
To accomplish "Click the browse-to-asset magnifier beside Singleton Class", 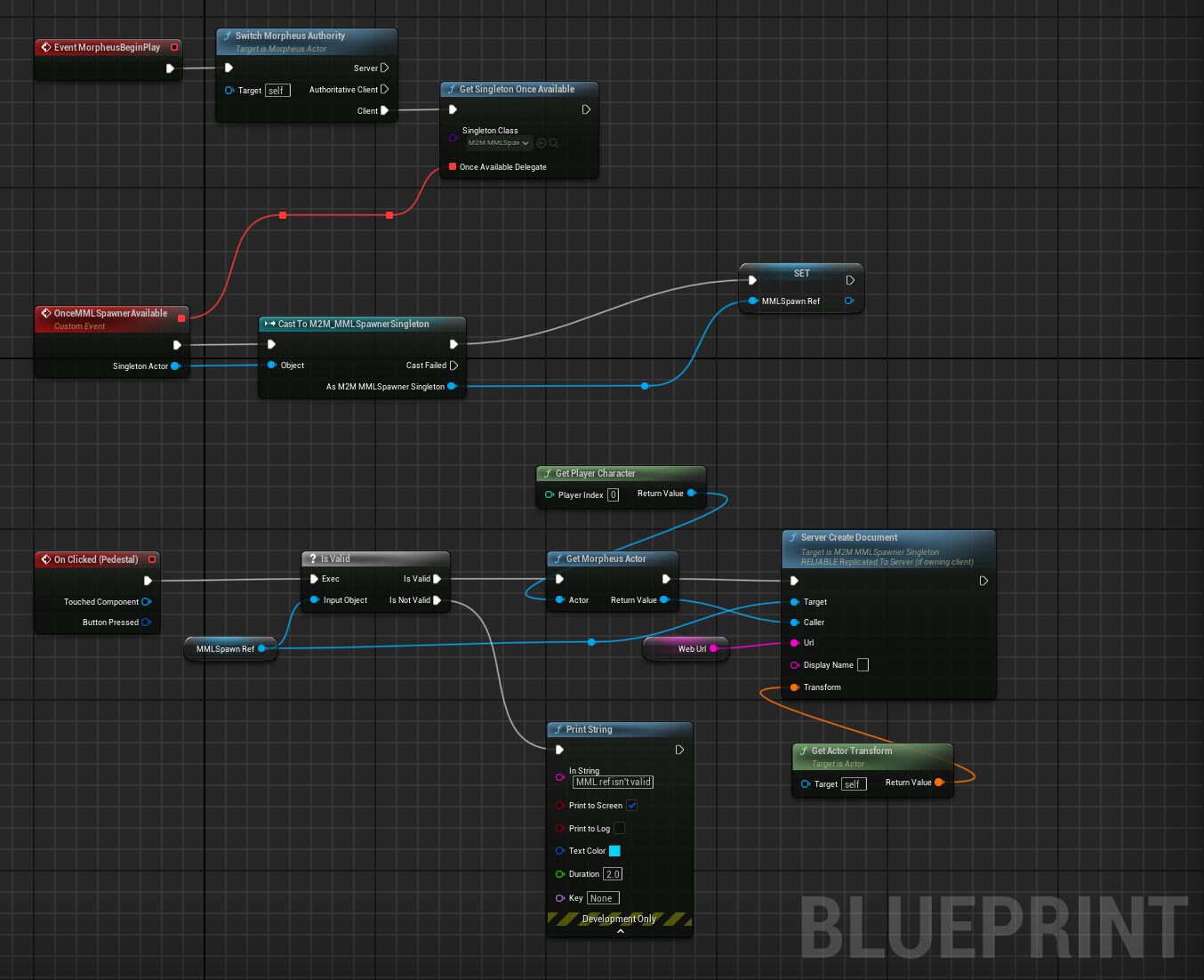I will 554,143.
